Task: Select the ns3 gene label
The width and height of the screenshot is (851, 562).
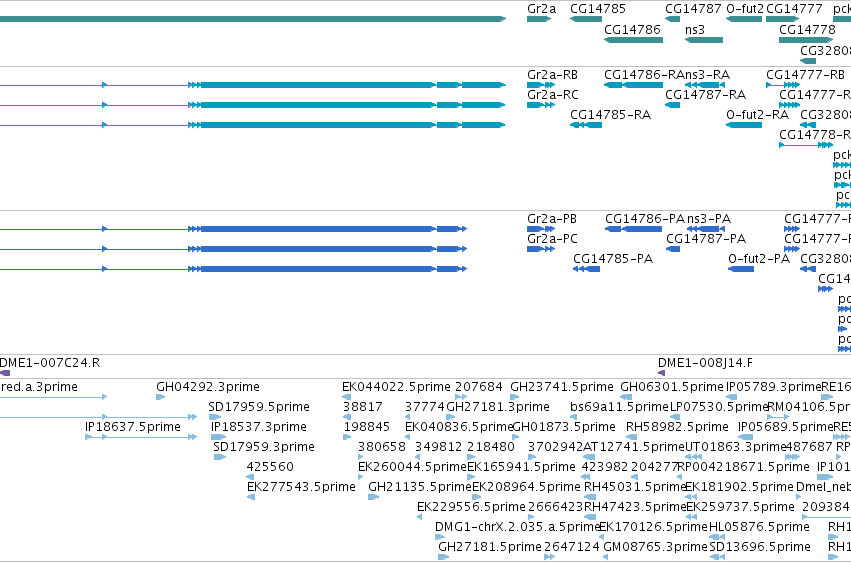Action: coord(695,29)
